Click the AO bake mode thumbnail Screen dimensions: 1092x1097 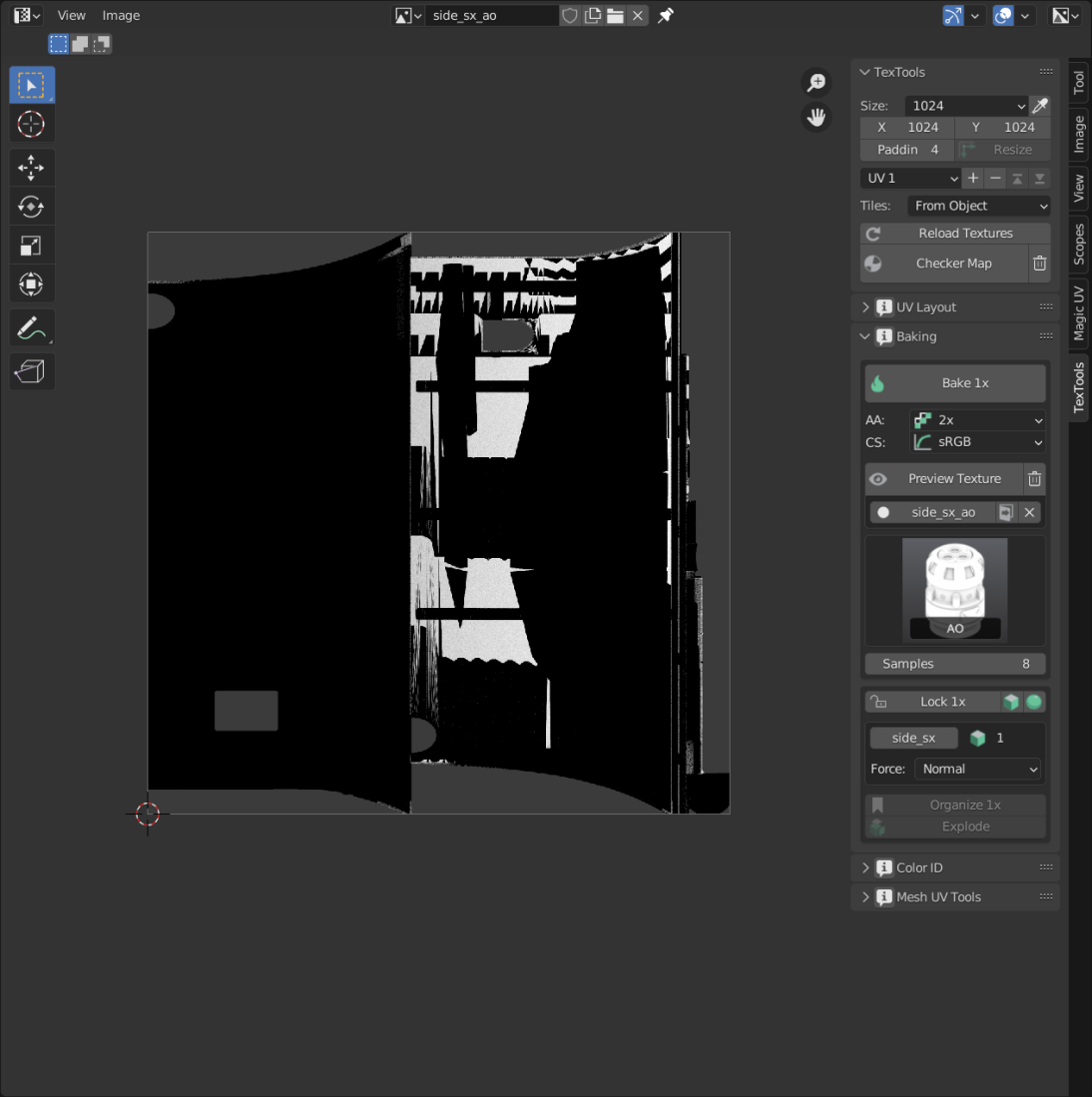955,589
